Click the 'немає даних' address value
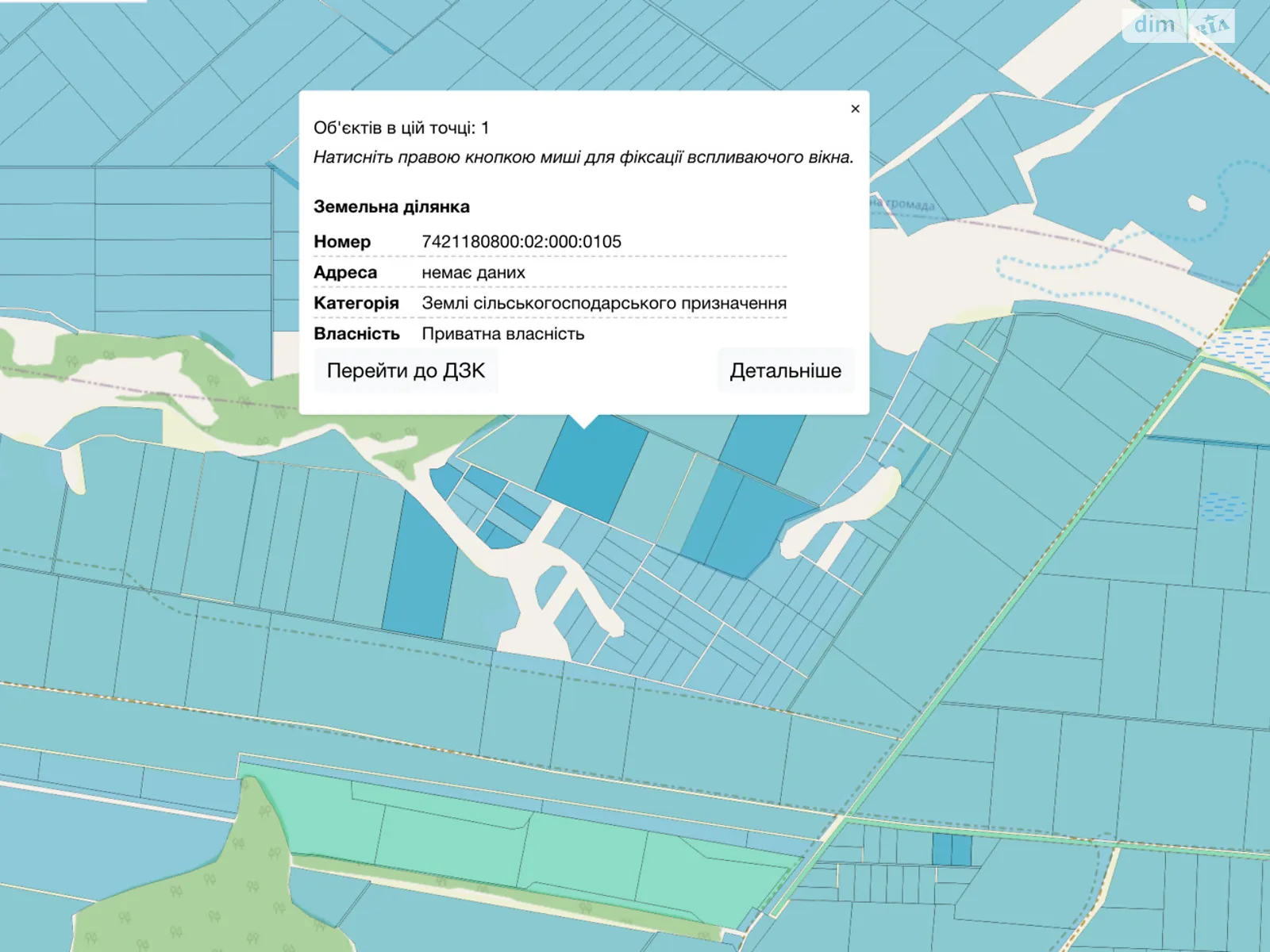Screen dimensions: 1270x952 [x=473, y=273]
